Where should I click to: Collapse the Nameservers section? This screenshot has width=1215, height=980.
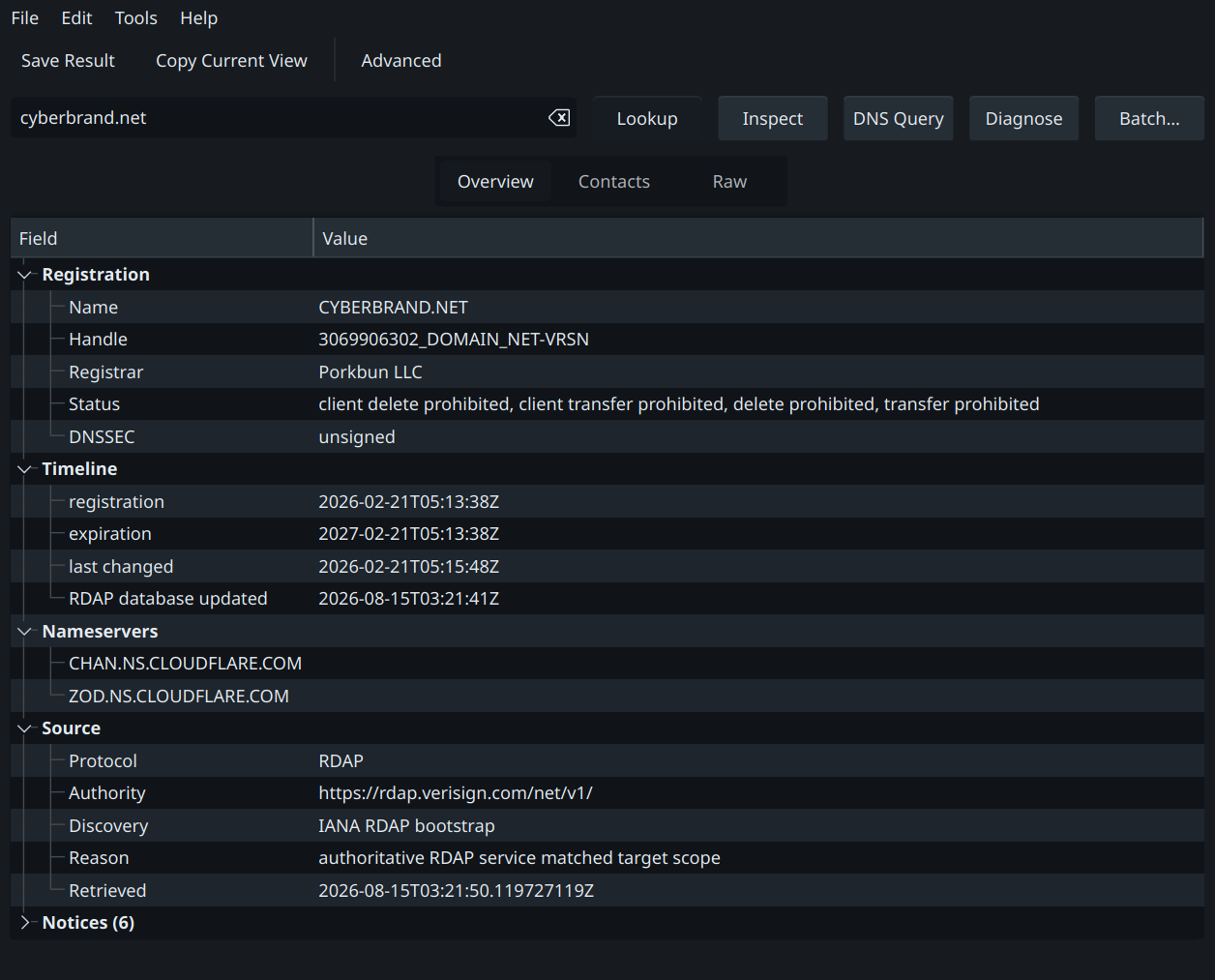25,632
